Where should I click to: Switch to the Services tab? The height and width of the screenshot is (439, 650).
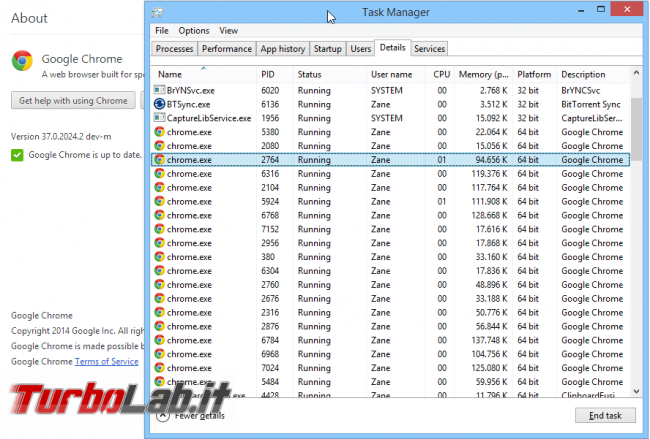point(429,49)
